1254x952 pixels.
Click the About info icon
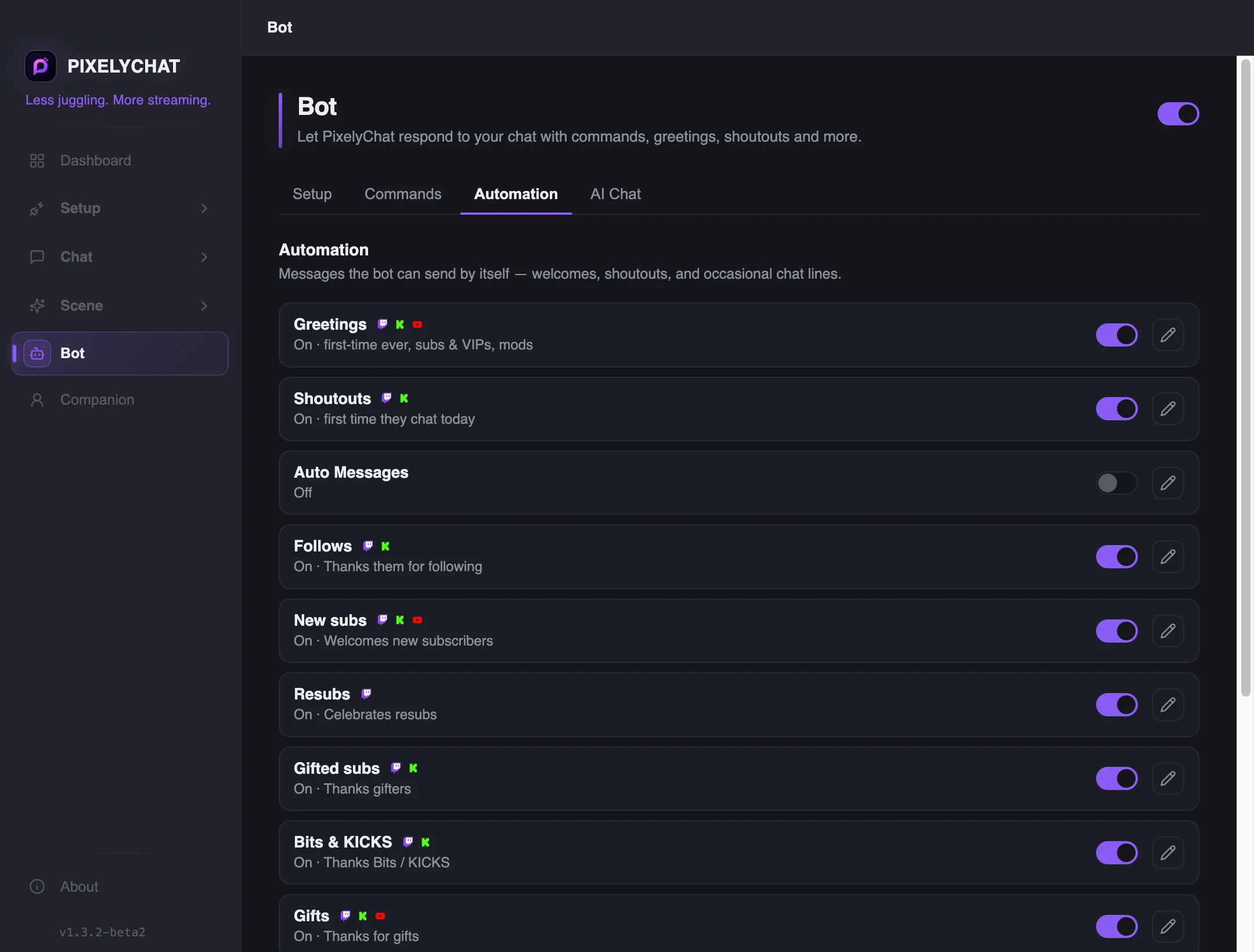pyautogui.click(x=37, y=886)
